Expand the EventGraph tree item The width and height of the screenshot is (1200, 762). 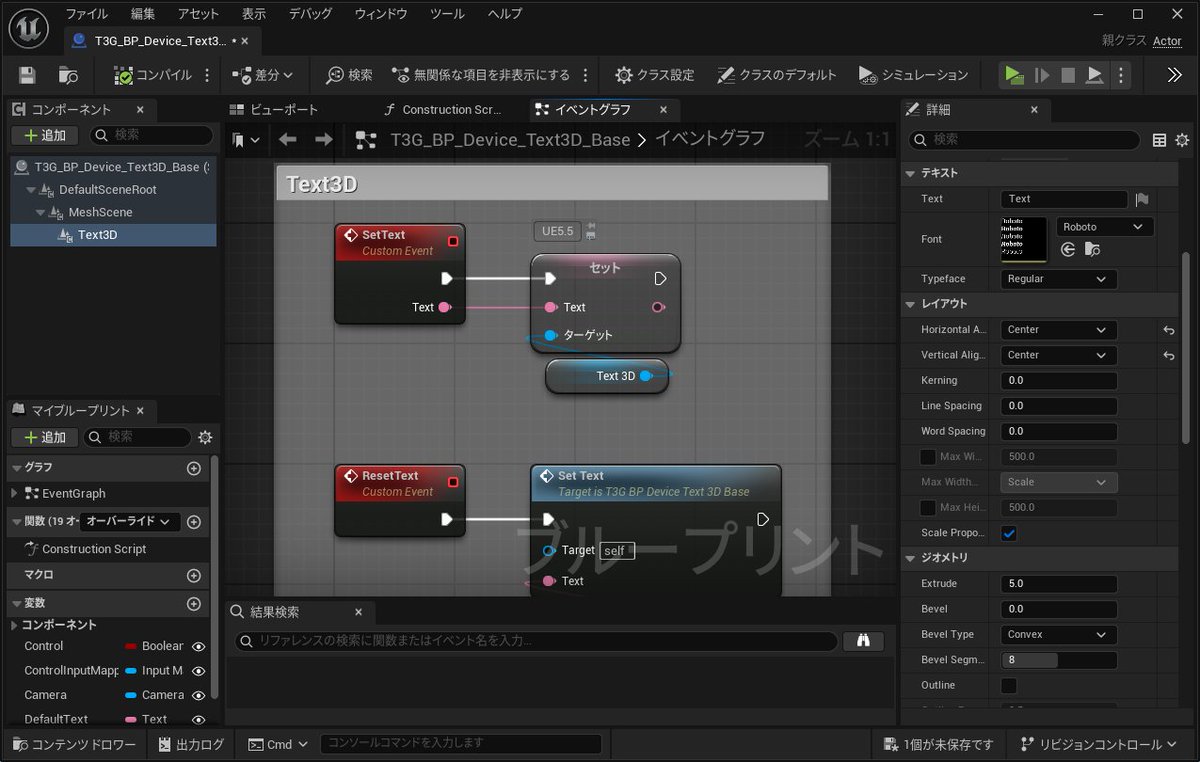point(14,493)
